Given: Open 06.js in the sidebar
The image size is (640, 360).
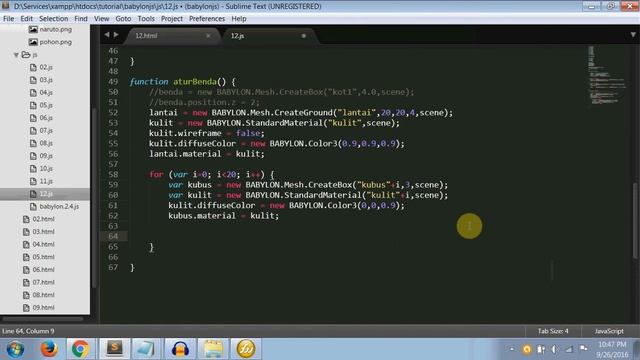Looking at the screenshot, I should (x=46, y=118).
